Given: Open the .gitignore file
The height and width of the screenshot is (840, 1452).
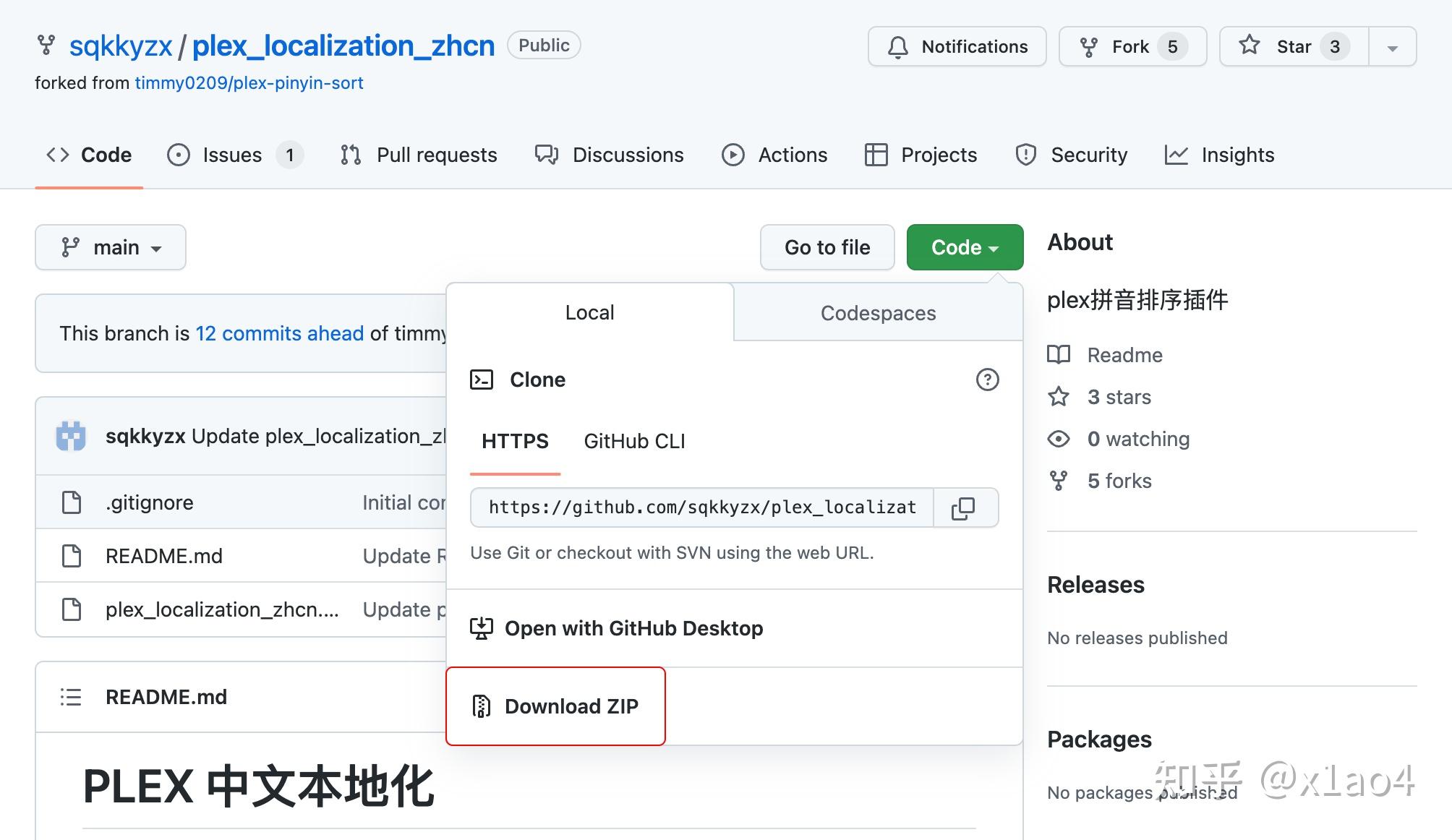Looking at the screenshot, I should click(x=150, y=502).
